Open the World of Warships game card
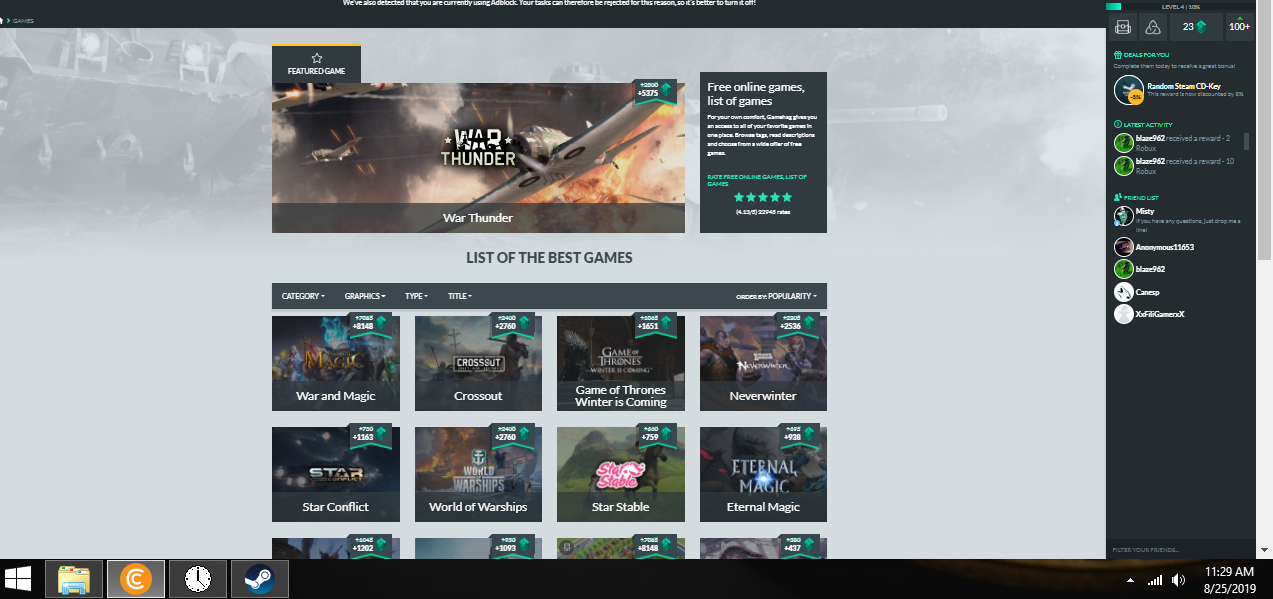This screenshot has width=1273, height=599. (x=478, y=474)
